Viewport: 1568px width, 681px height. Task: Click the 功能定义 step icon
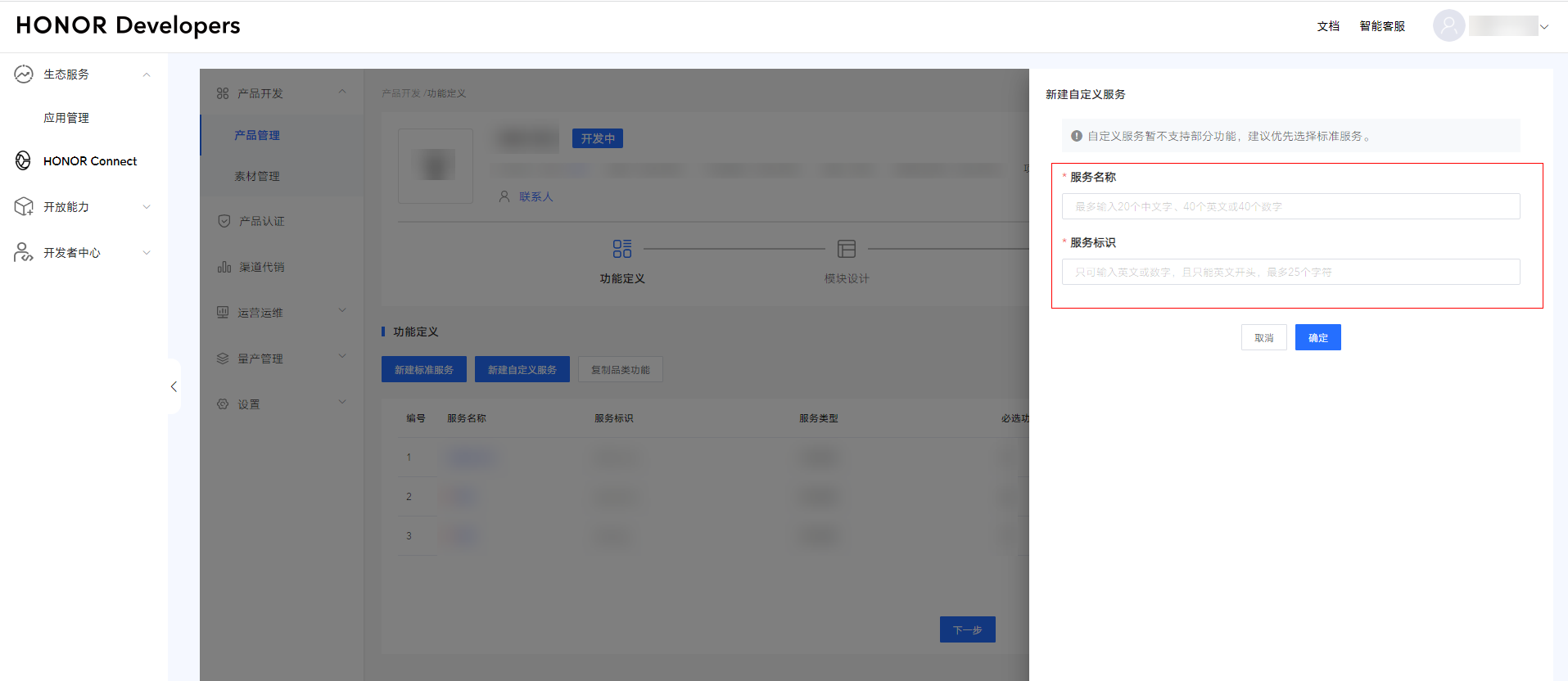(622, 248)
